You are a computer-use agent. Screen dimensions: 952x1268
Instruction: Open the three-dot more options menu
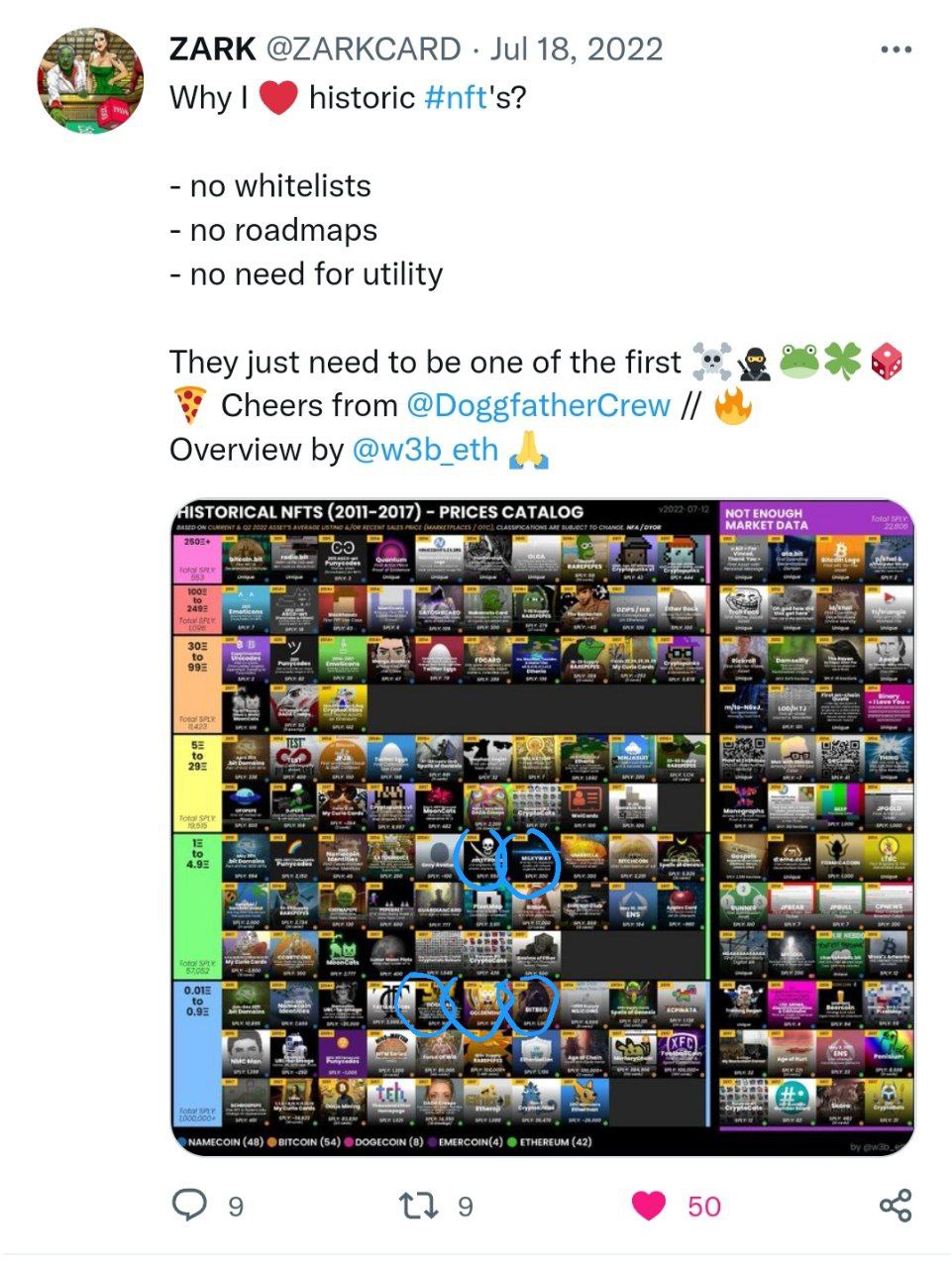(x=896, y=50)
